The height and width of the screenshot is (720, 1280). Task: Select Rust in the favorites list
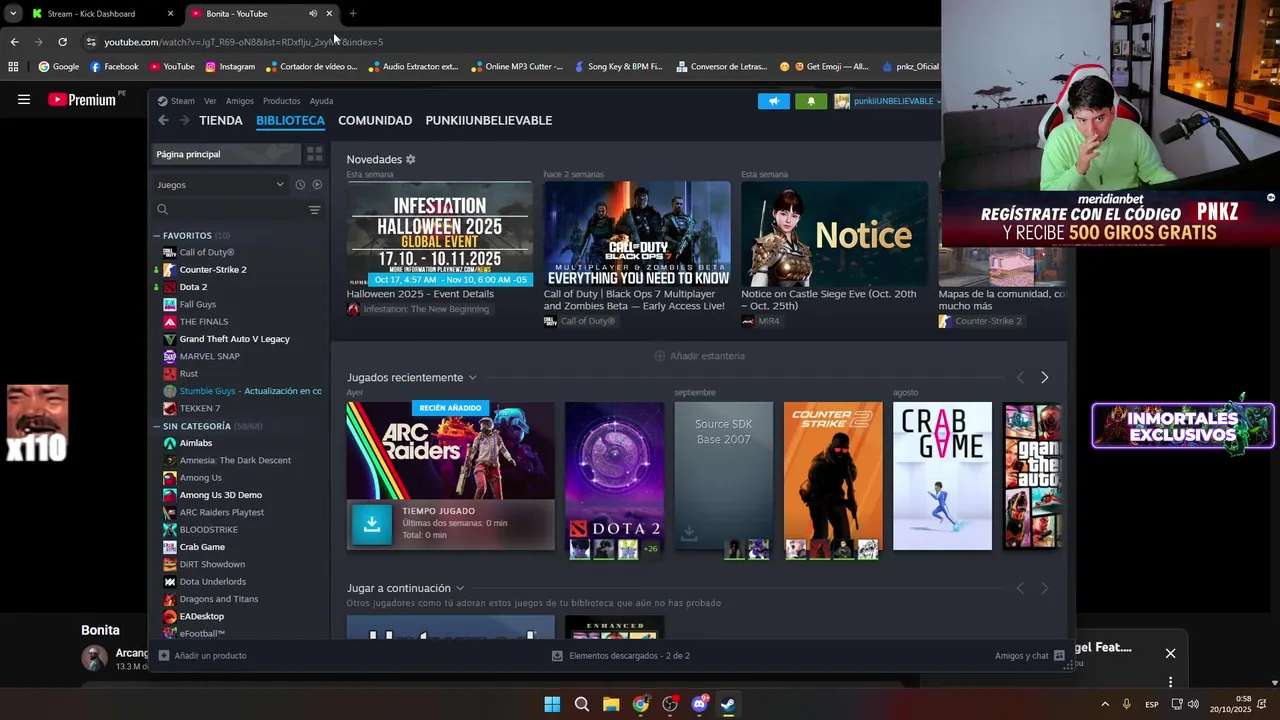coord(188,374)
